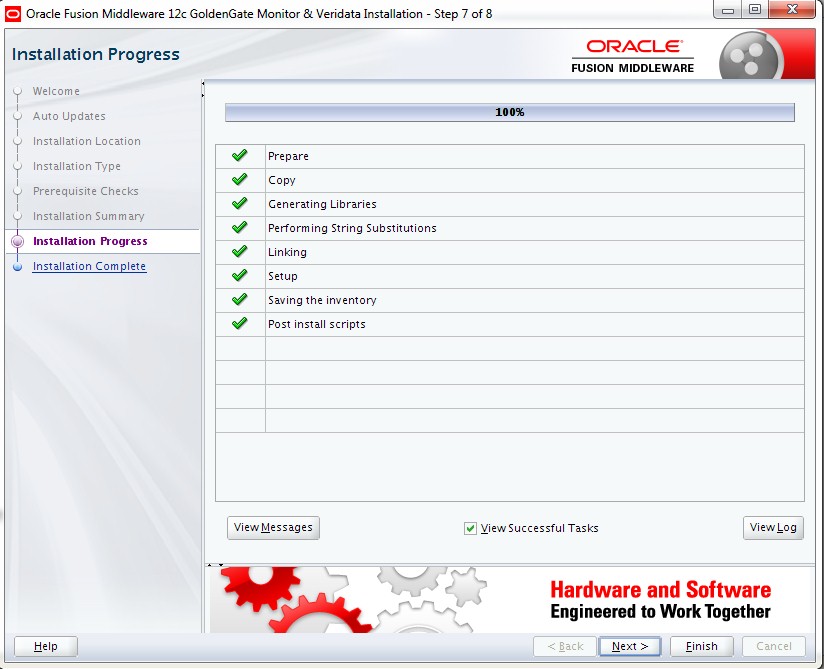Click the green checkmark next to Linking
This screenshot has height=669, width=824.
240,252
